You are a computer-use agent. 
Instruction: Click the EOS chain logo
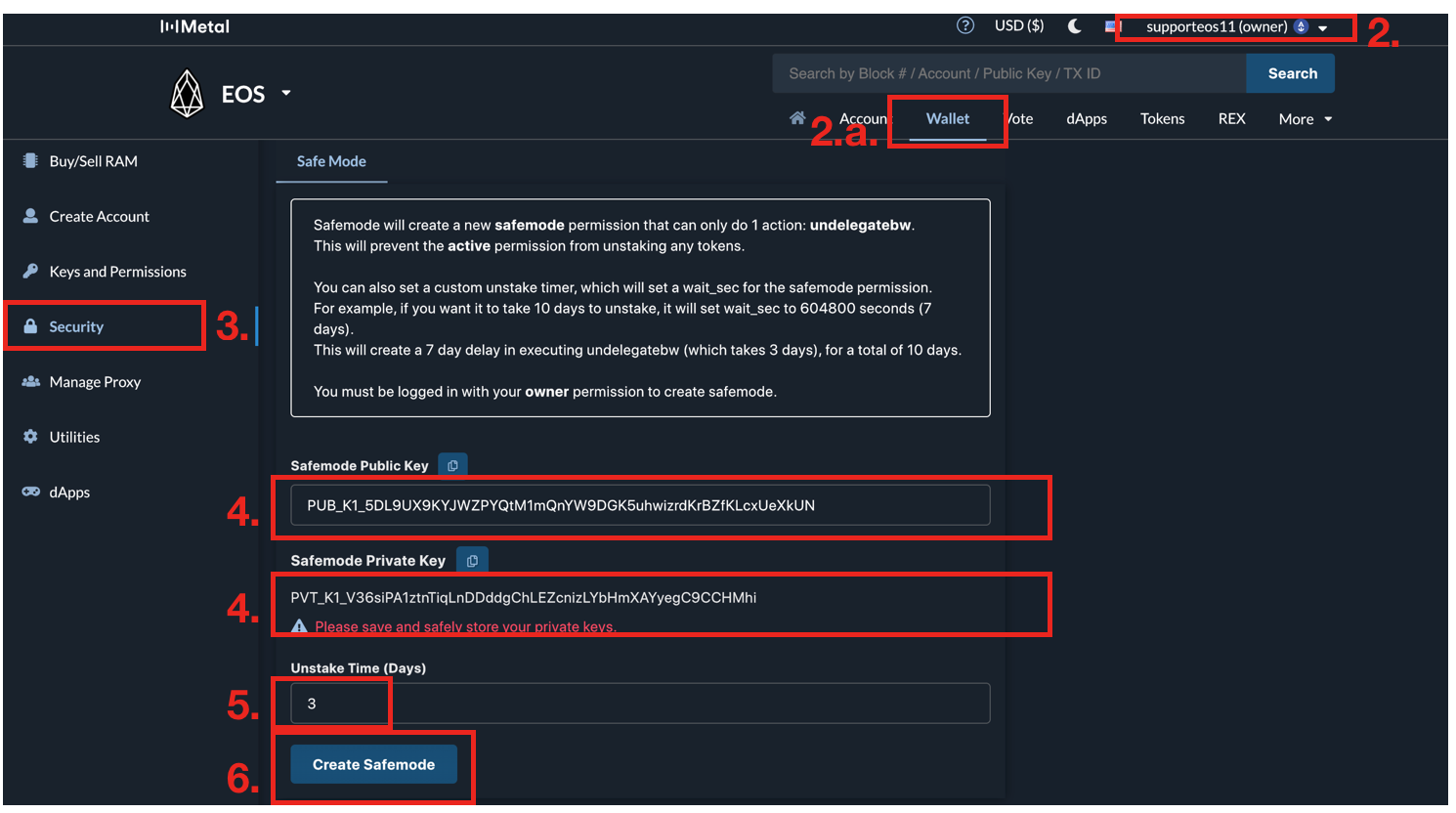tap(187, 94)
